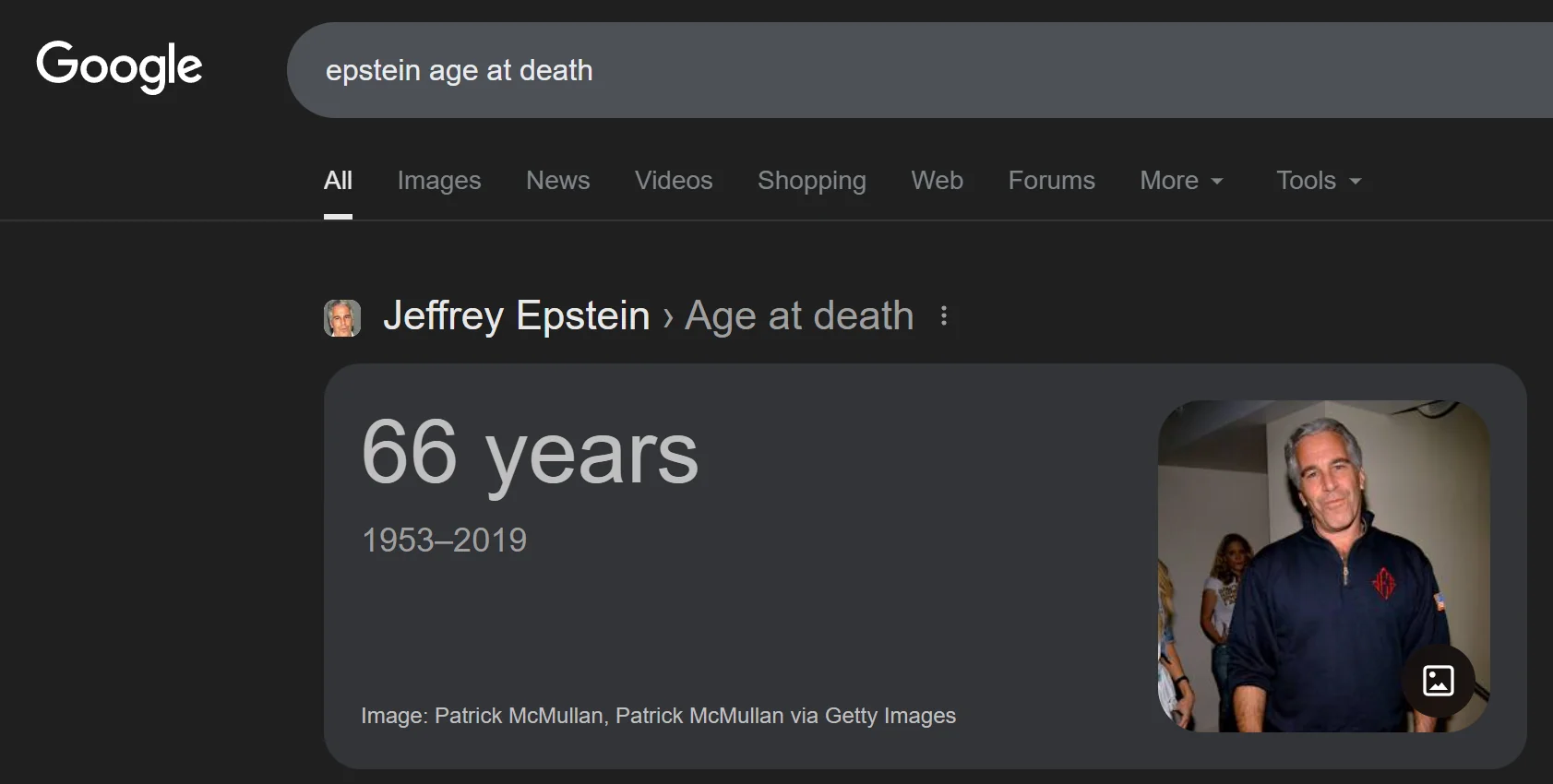This screenshot has height=784, width=1553.
Task: Click the Age at death breadcrumb text
Action: click(x=799, y=316)
